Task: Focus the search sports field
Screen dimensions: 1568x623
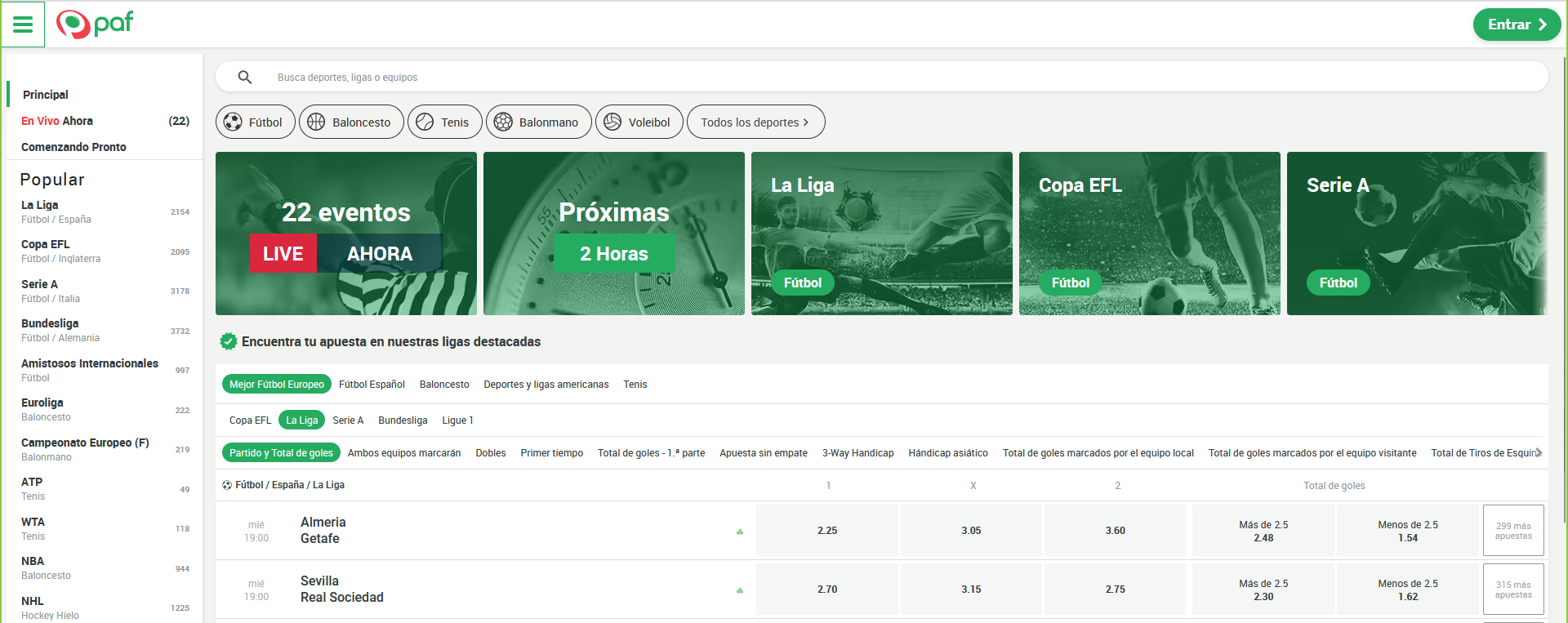Action: click(882, 78)
